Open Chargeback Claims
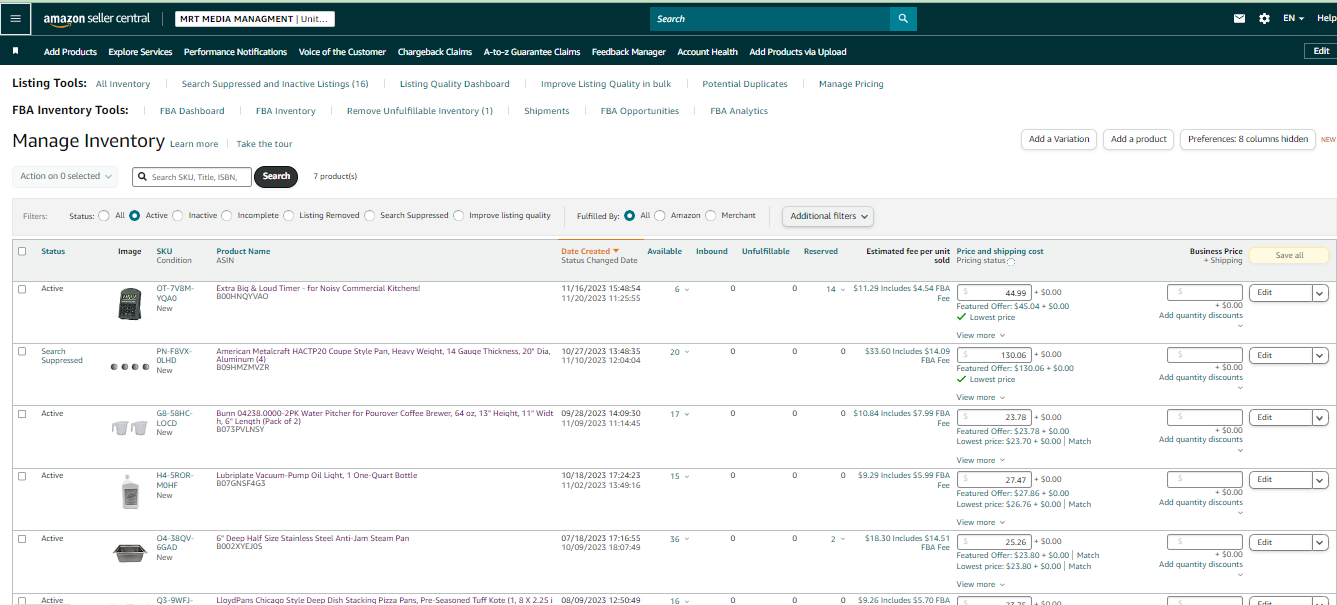 pos(435,52)
